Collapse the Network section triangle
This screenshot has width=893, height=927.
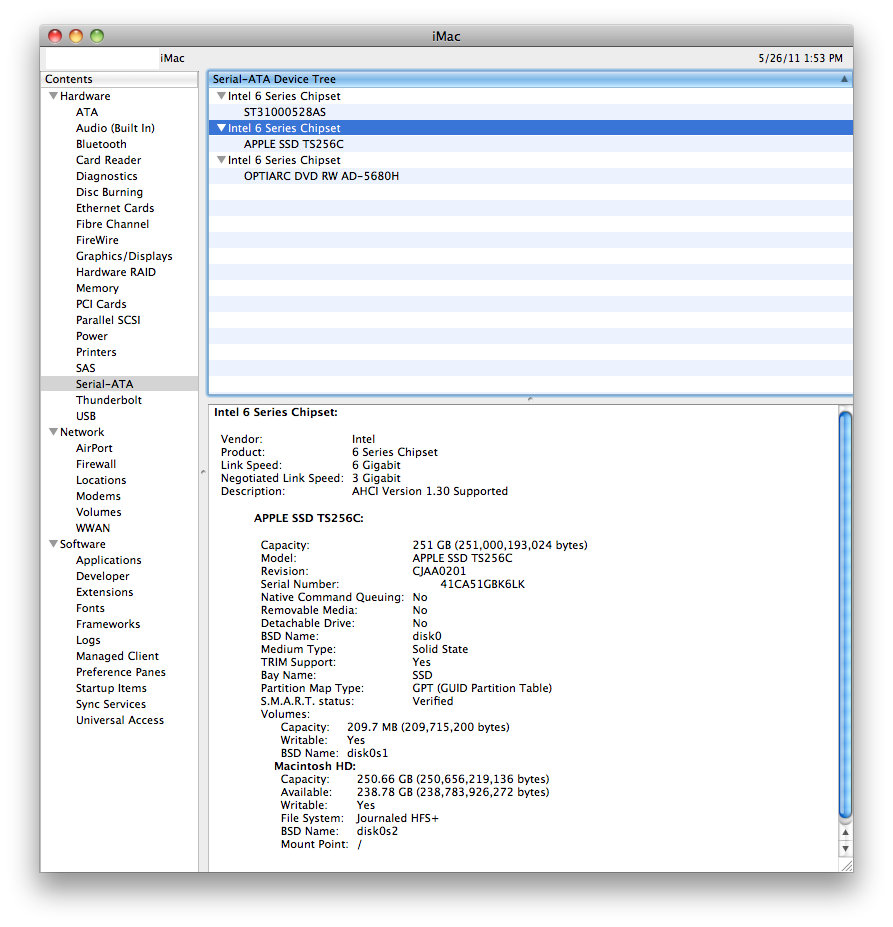[53, 432]
